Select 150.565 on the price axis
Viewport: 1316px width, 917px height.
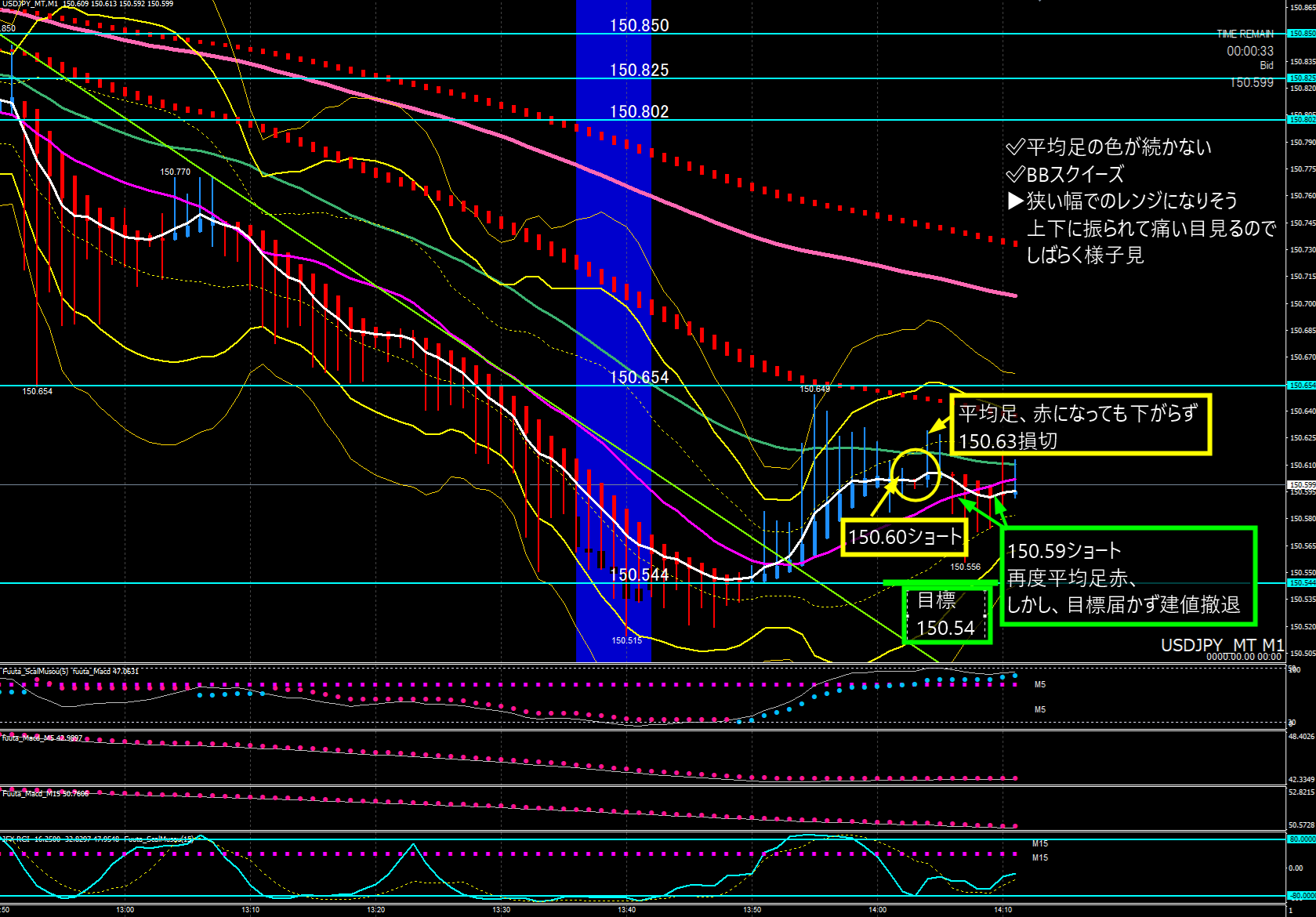tap(1303, 546)
